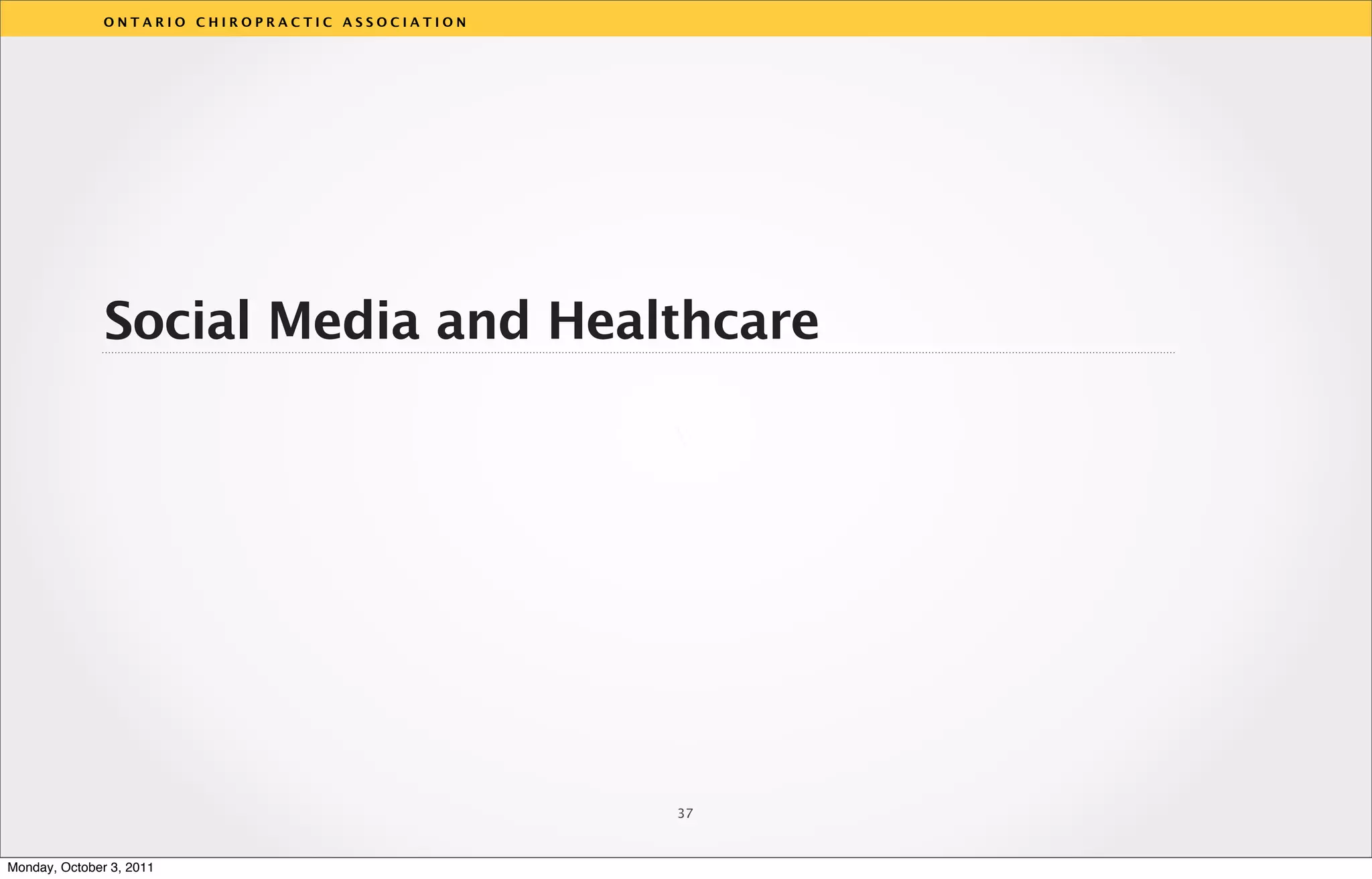Screen dimensions: 1372x879
Task: Click the date 'Monday, October 3, 2011'
Action: (x=80, y=868)
